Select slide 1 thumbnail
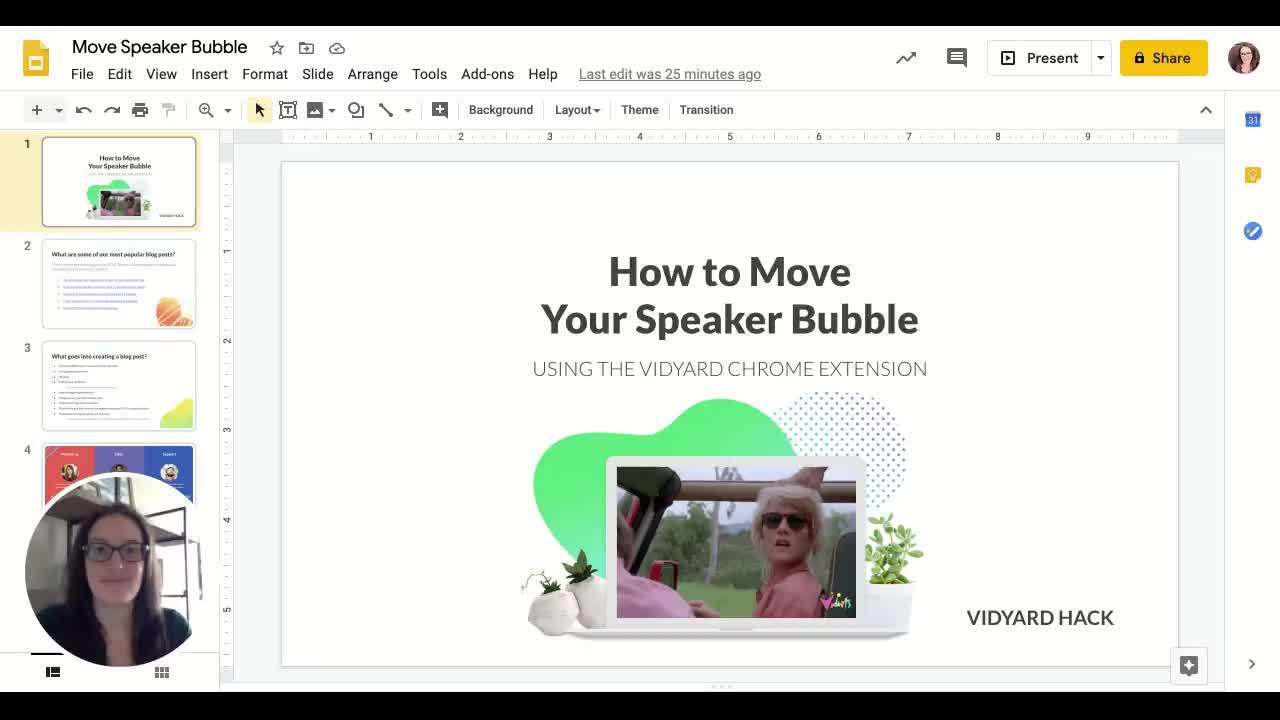 click(119, 182)
